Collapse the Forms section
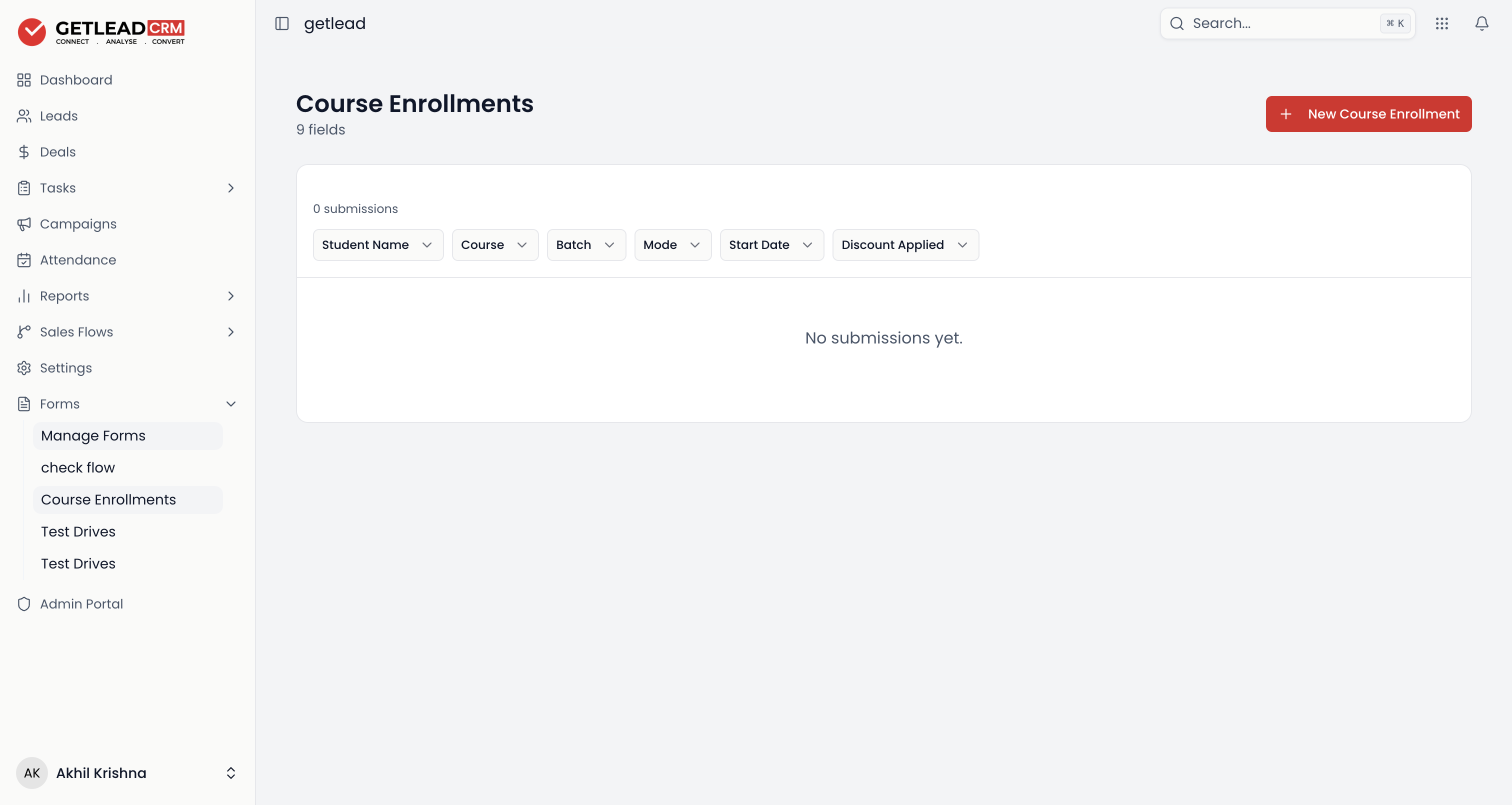This screenshot has width=1512, height=805. point(230,404)
